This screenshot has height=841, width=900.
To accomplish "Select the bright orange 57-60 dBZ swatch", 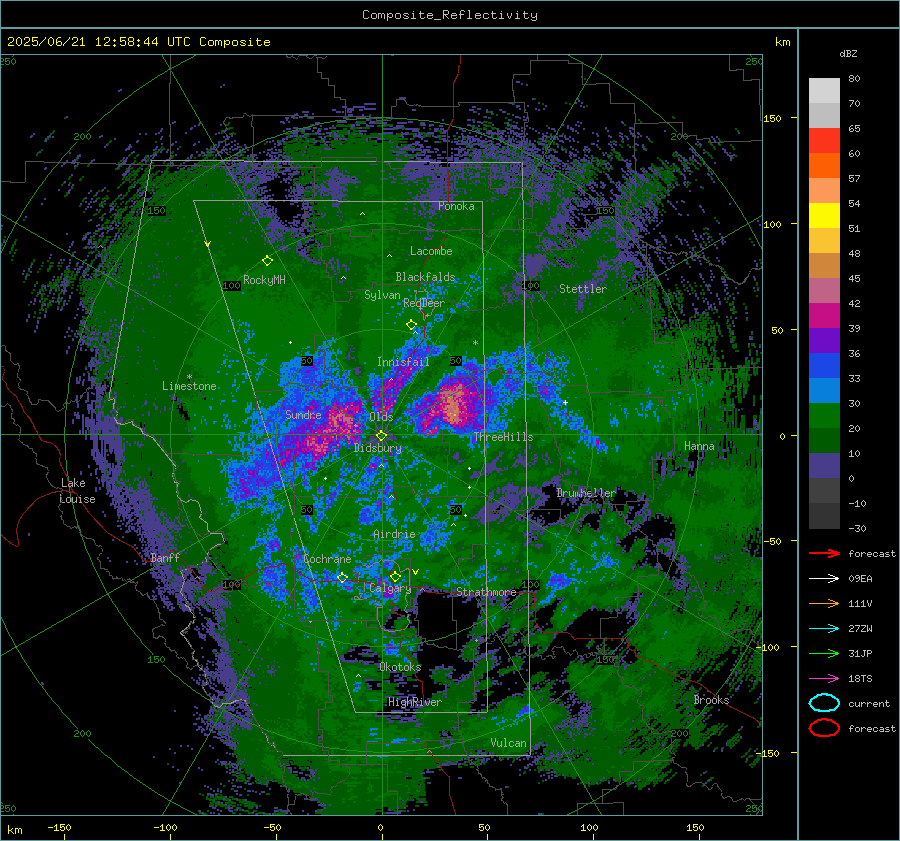I will pyautogui.click(x=824, y=166).
